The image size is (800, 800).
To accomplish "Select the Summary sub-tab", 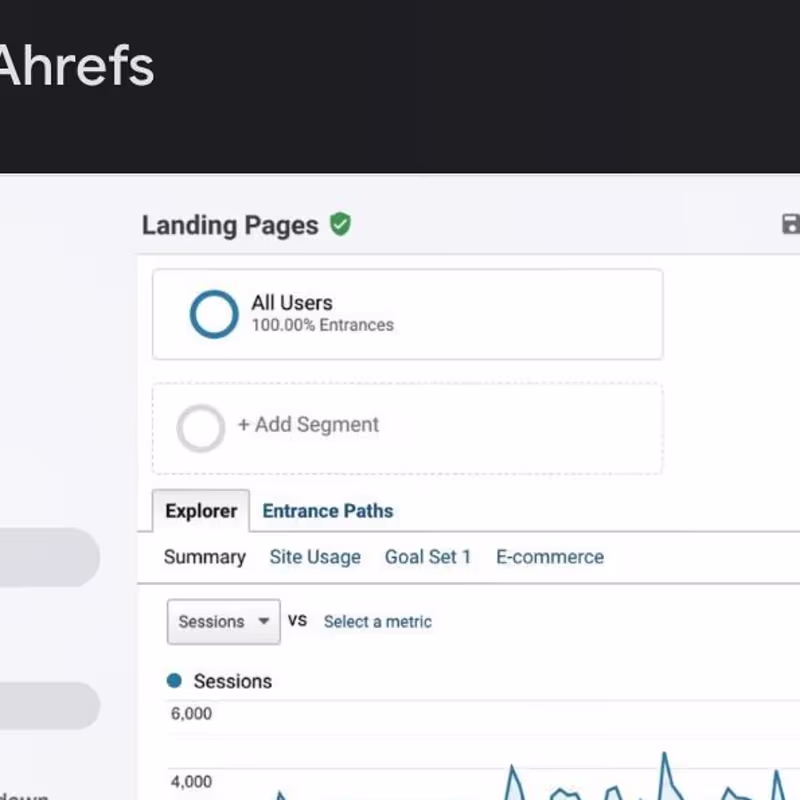I will click(x=205, y=557).
